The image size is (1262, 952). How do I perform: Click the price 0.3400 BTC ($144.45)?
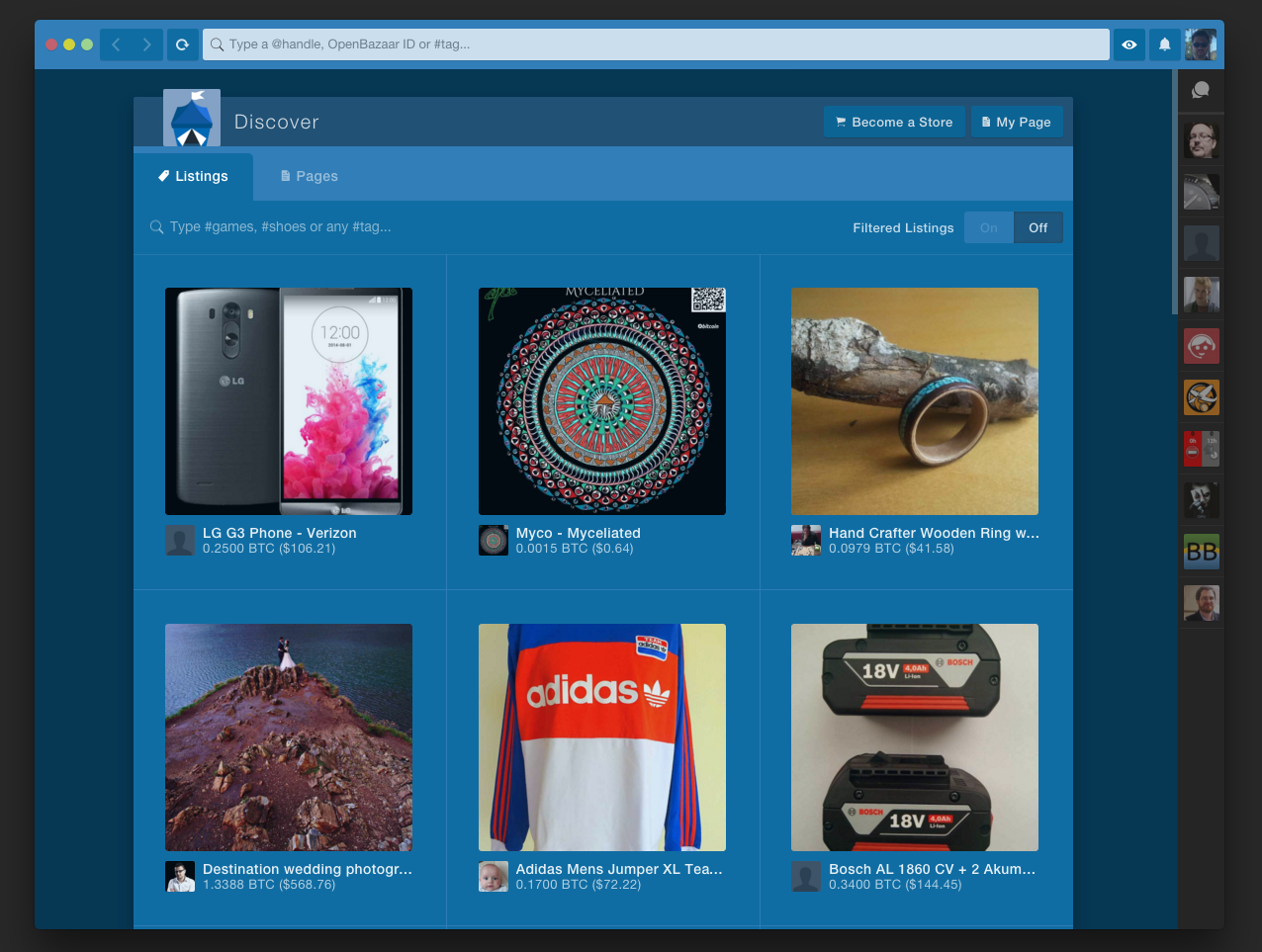895,885
